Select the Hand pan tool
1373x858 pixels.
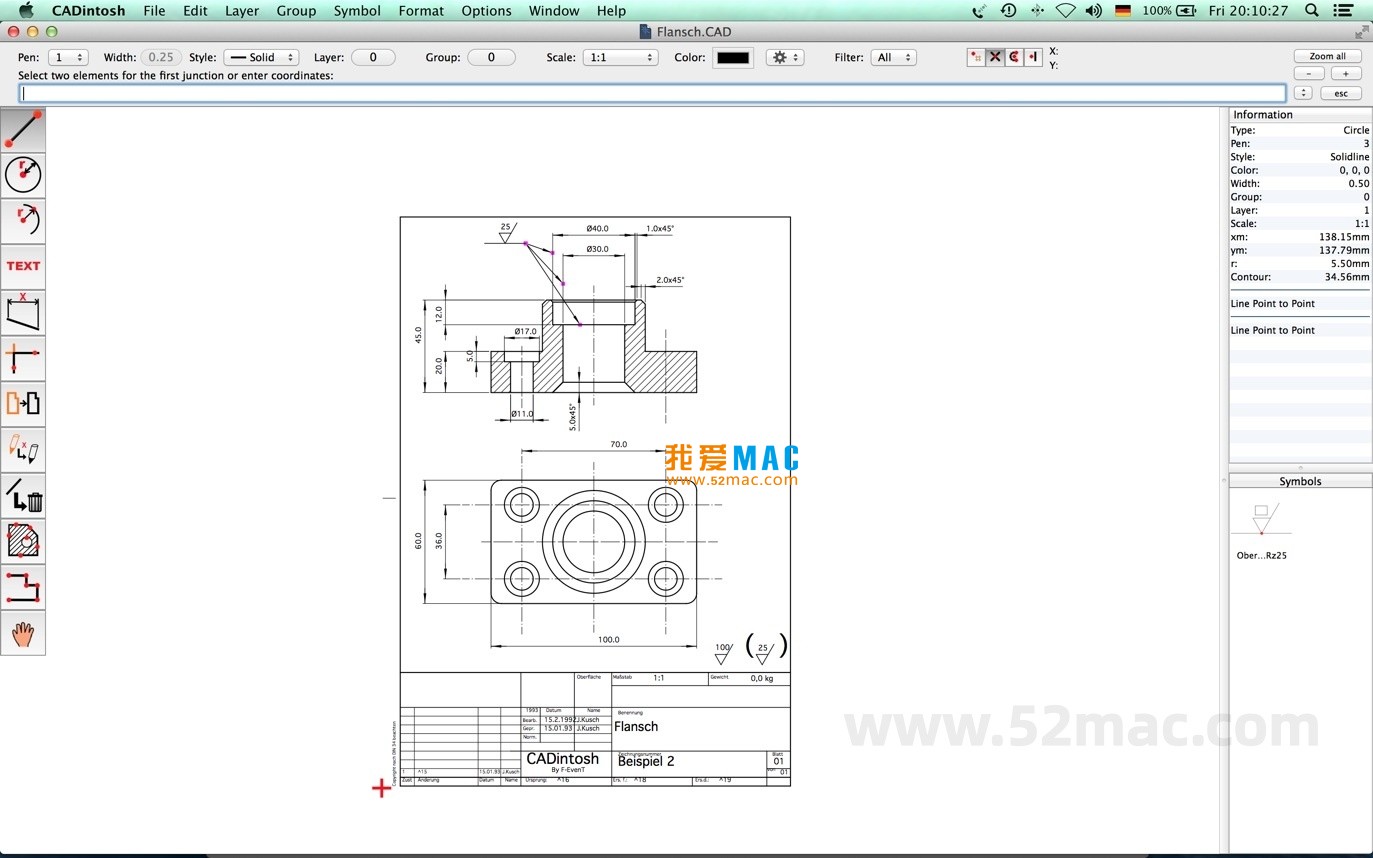22,632
